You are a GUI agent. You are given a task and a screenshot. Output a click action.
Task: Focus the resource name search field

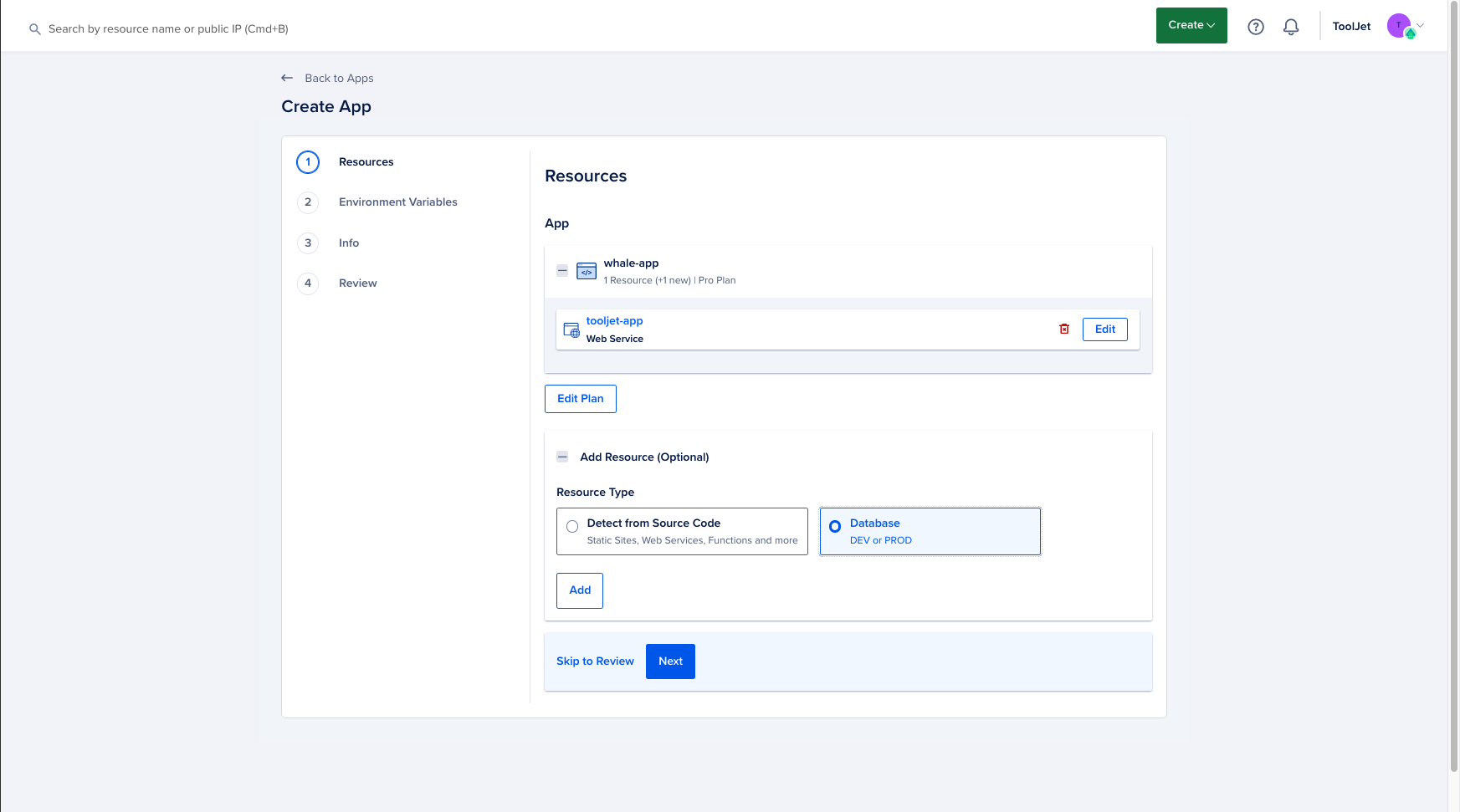168,29
